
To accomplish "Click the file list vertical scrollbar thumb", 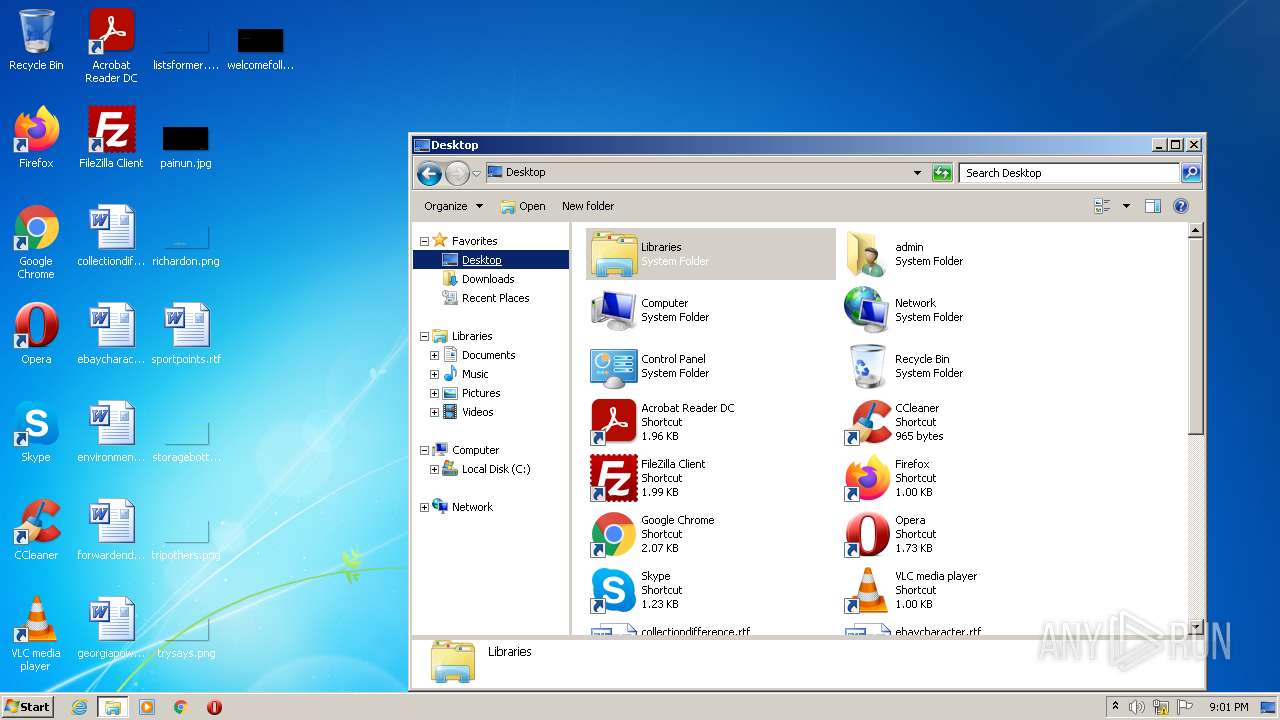I will (1195, 337).
